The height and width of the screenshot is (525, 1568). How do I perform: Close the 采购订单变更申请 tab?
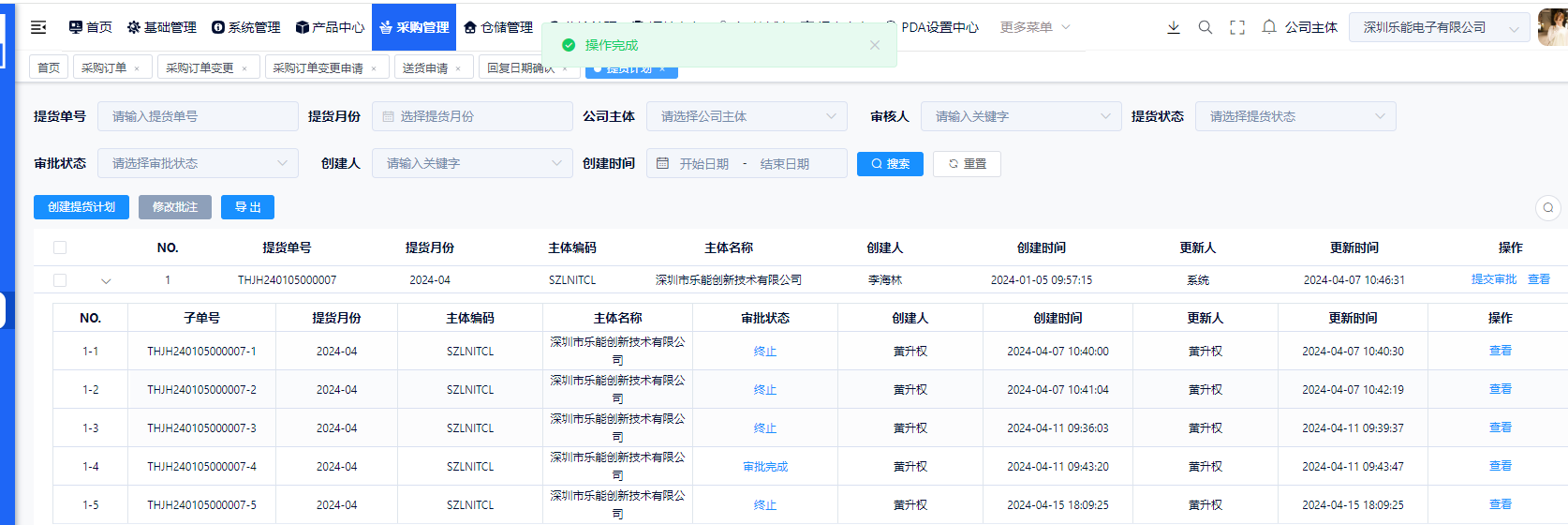point(374,68)
